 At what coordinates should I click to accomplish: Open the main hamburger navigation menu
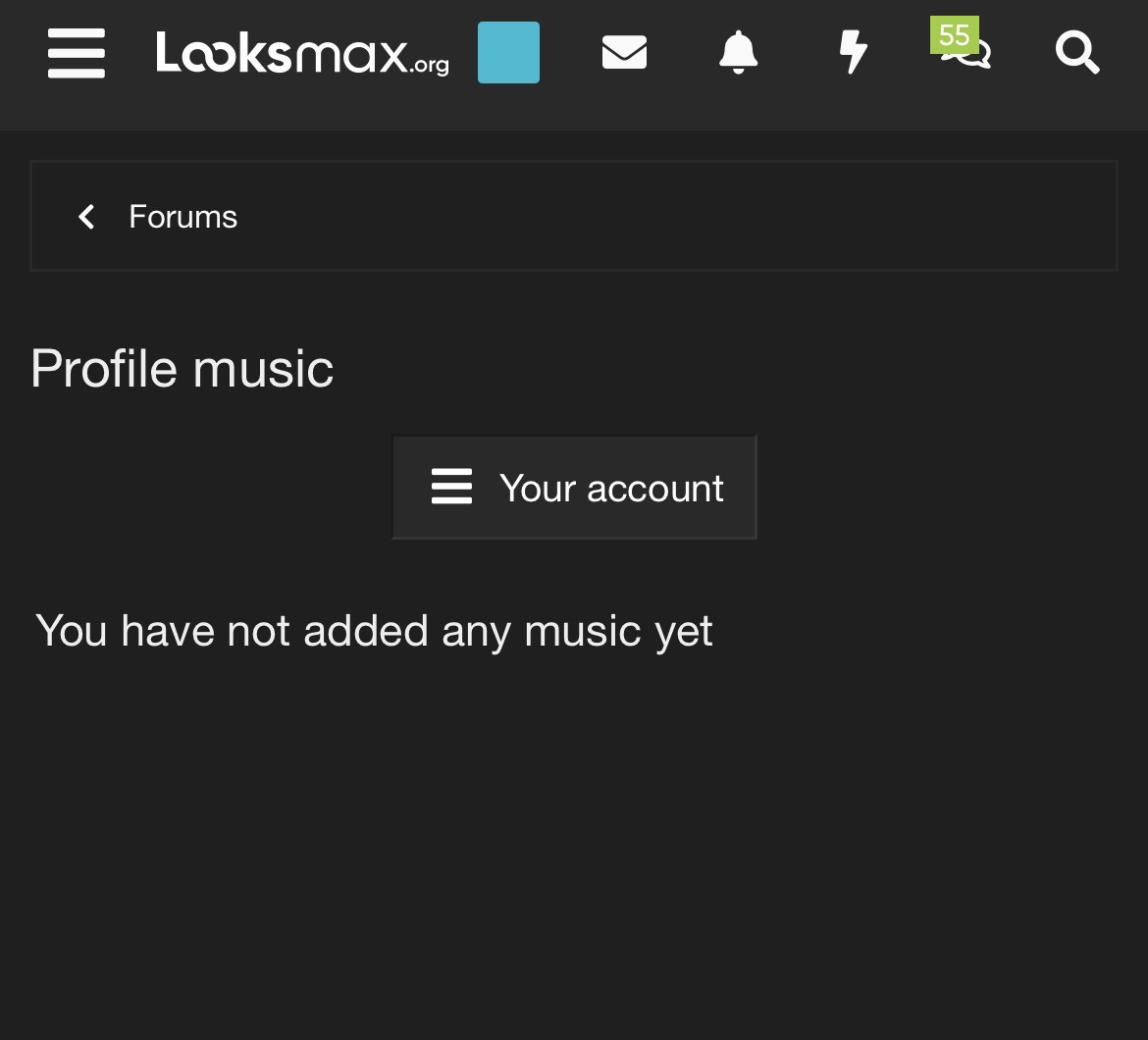77,52
